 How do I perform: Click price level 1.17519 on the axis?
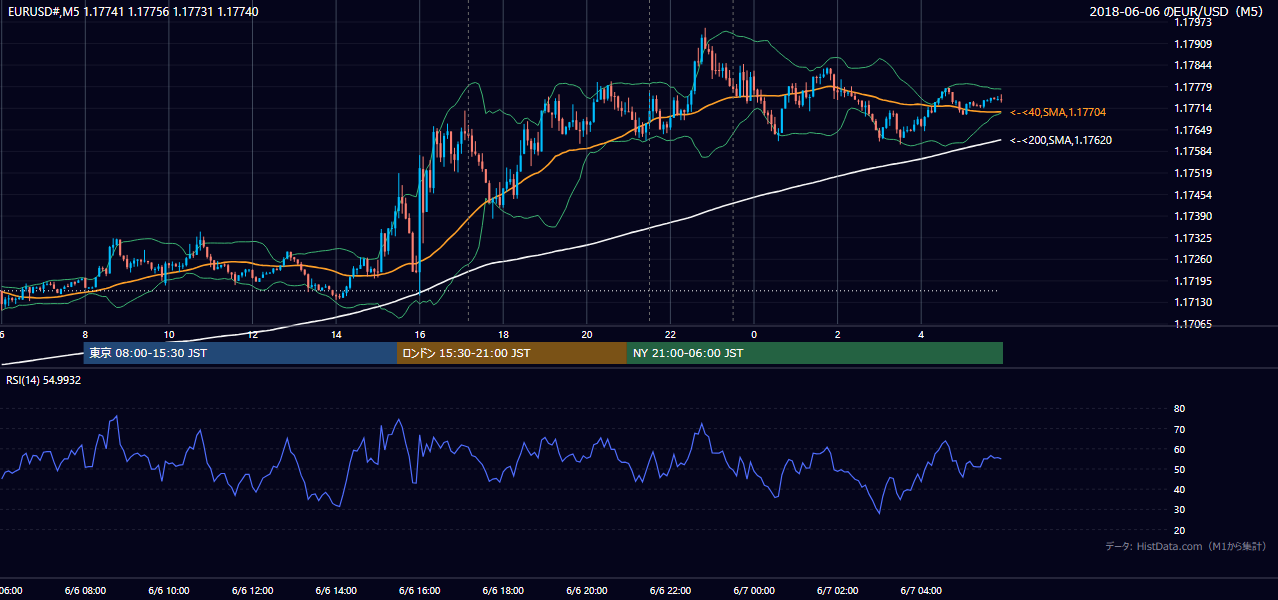click(1192, 173)
